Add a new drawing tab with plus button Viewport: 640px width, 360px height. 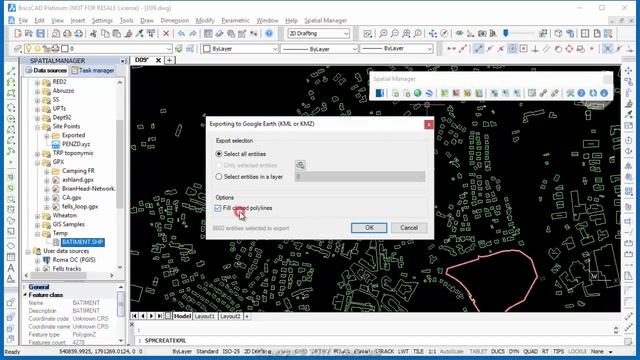point(169,60)
